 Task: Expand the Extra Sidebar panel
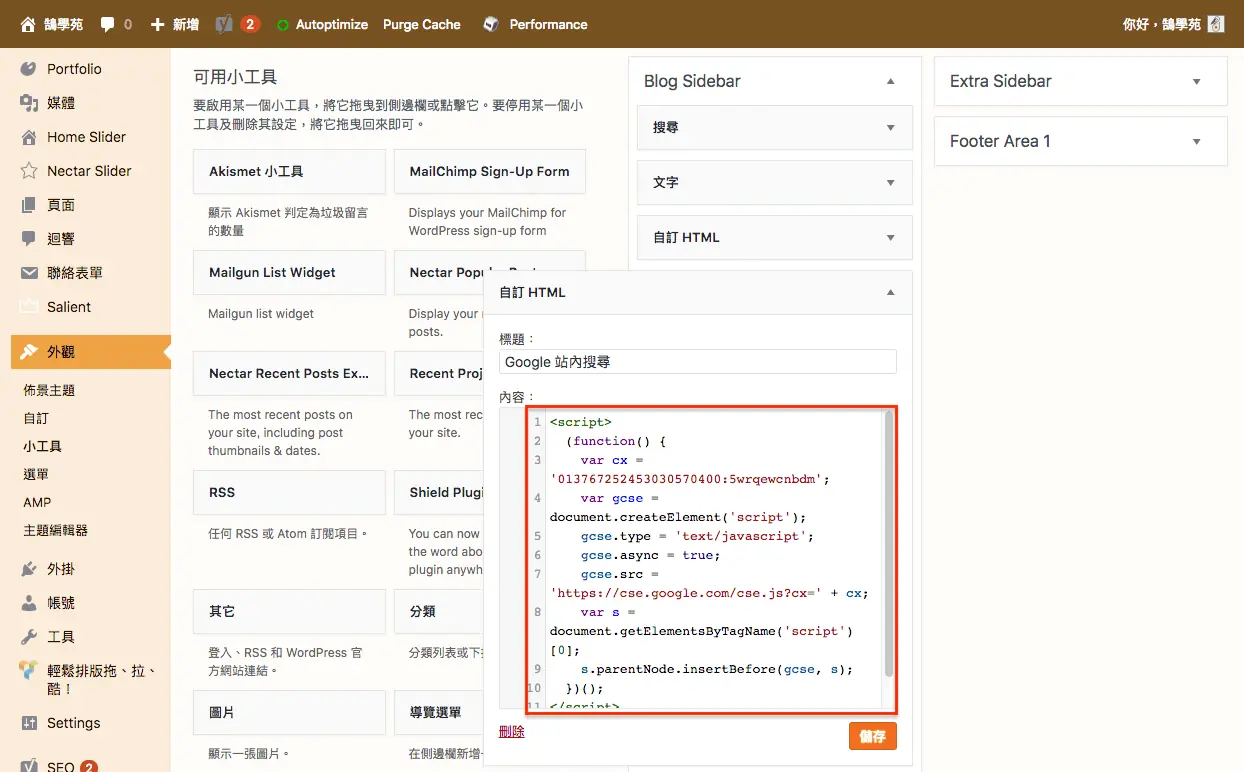(x=1197, y=81)
